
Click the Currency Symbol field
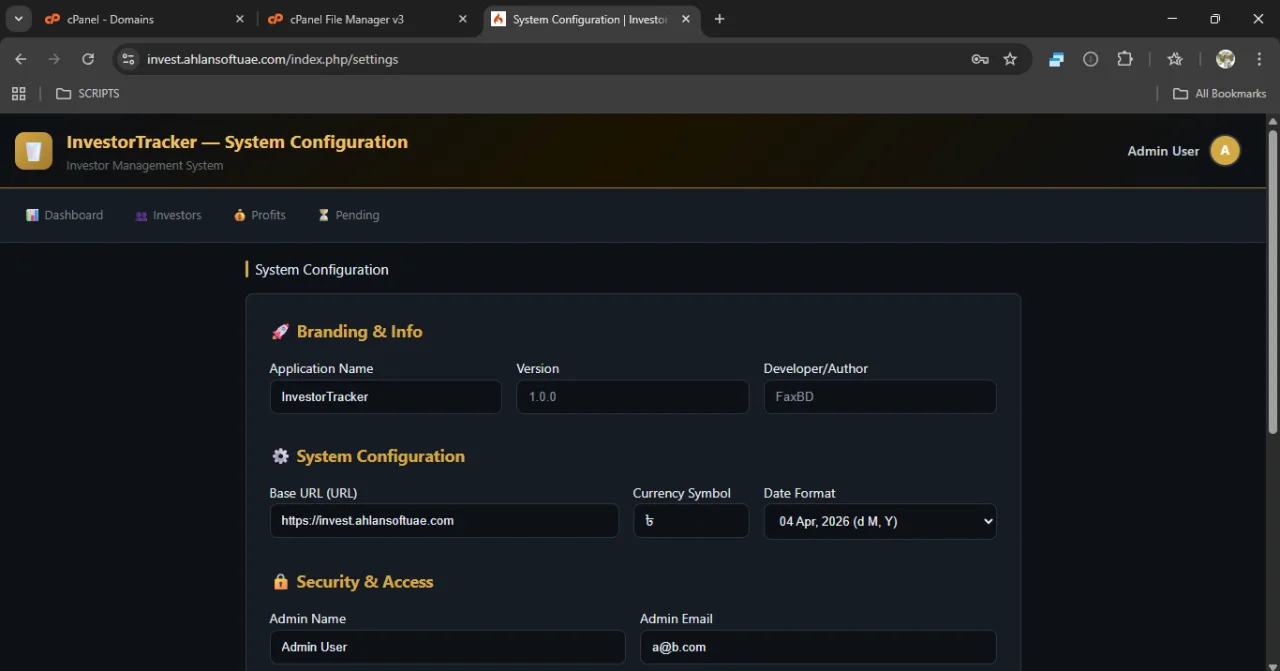pyautogui.click(x=691, y=521)
